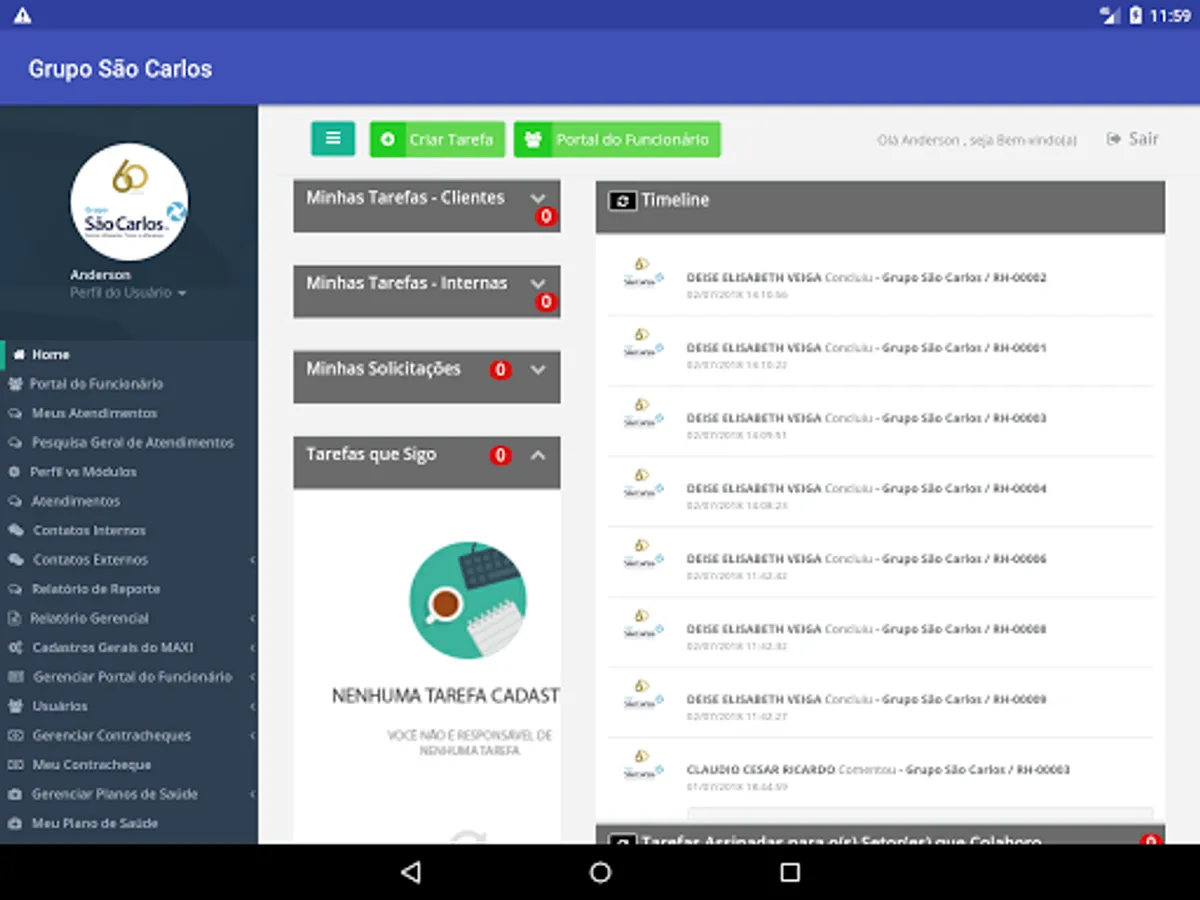Click Minhas Solicitações red count badge

[x=501, y=370]
